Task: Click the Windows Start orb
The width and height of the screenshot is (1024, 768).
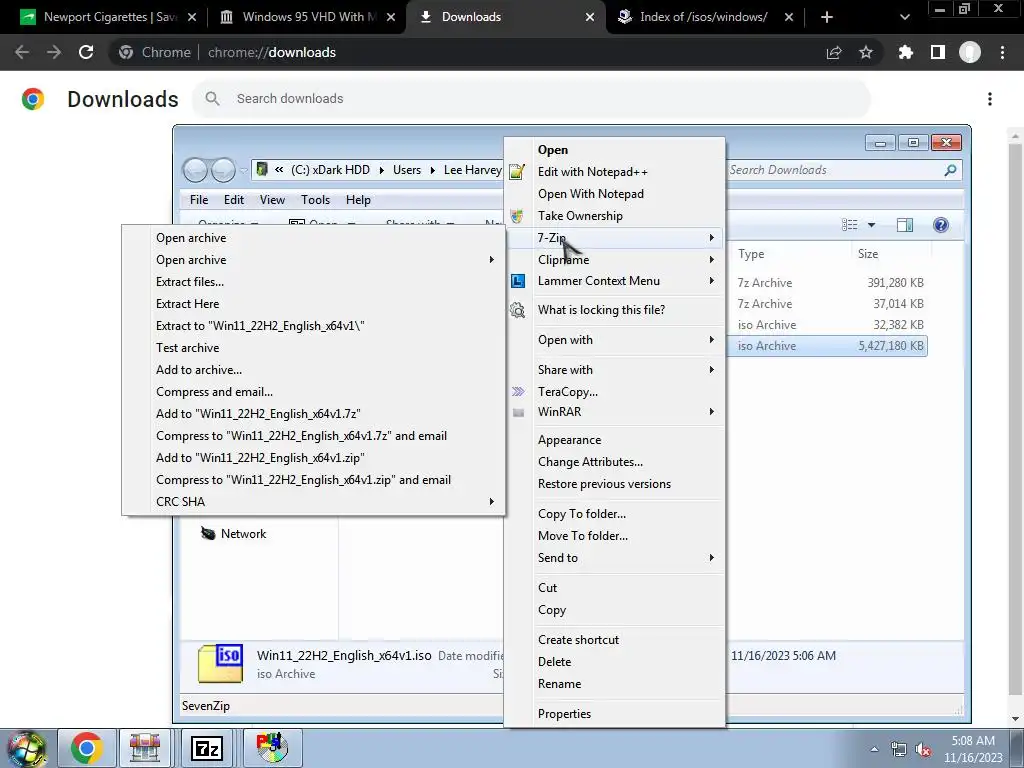Action: (26, 748)
